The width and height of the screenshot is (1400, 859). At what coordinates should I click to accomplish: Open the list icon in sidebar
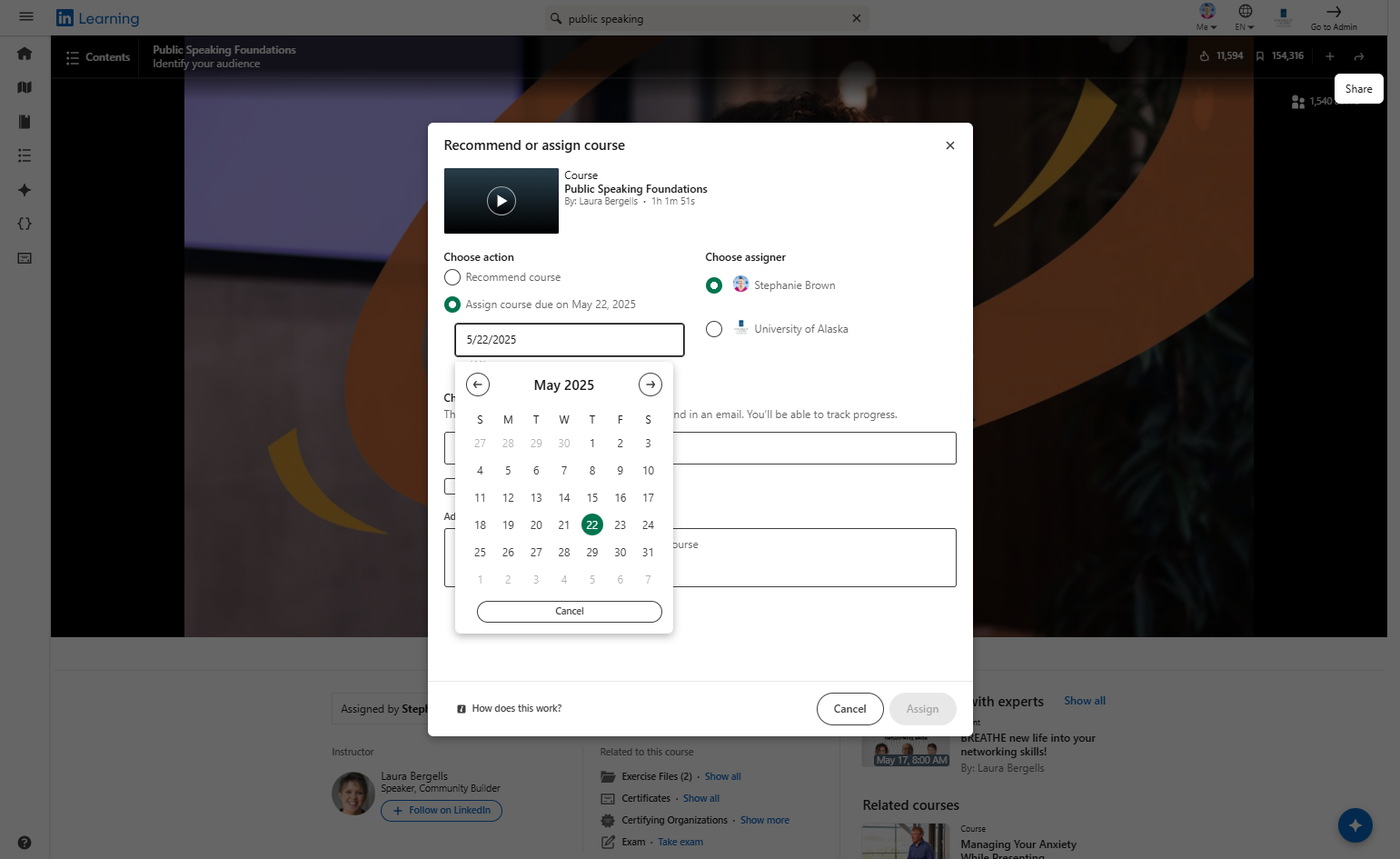(25, 155)
